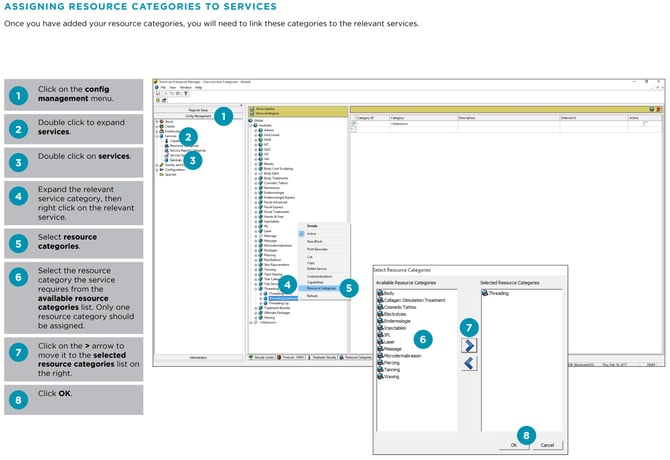Viewport: 670px width, 460px height.
Task: Select Body in available categories
Action: click(x=389, y=293)
